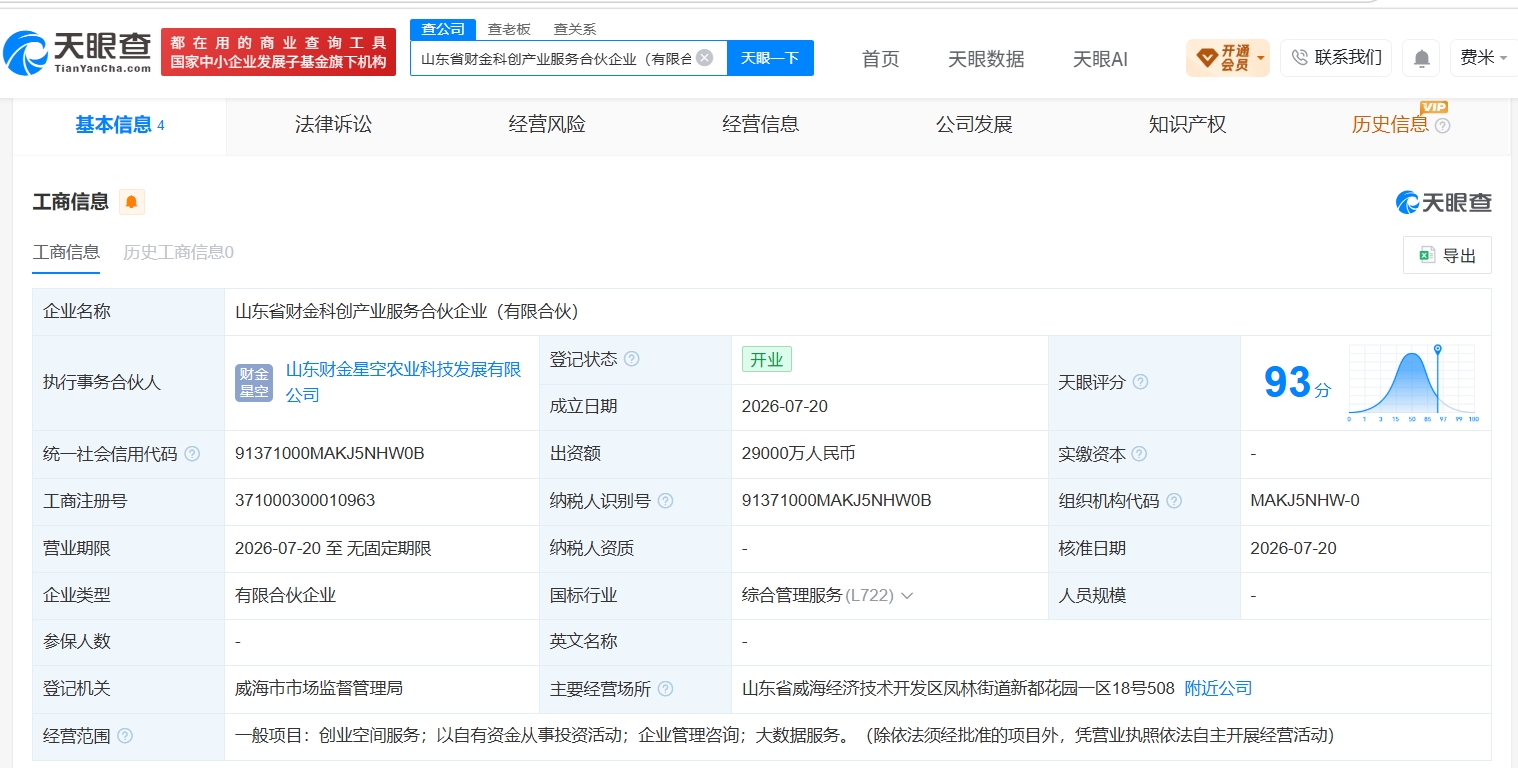Select the 查老板 search tab
The width and height of the screenshot is (1518, 768).
tap(509, 29)
